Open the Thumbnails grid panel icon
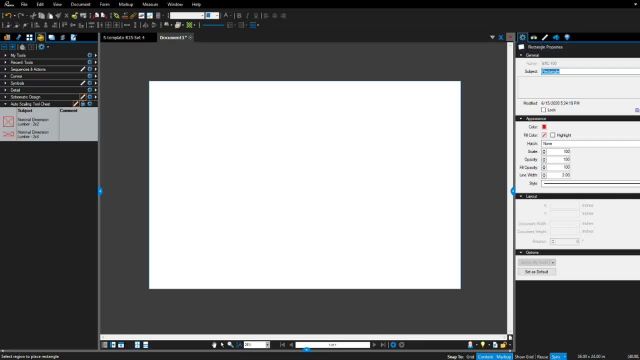640x360 pixels. point(29,37)
